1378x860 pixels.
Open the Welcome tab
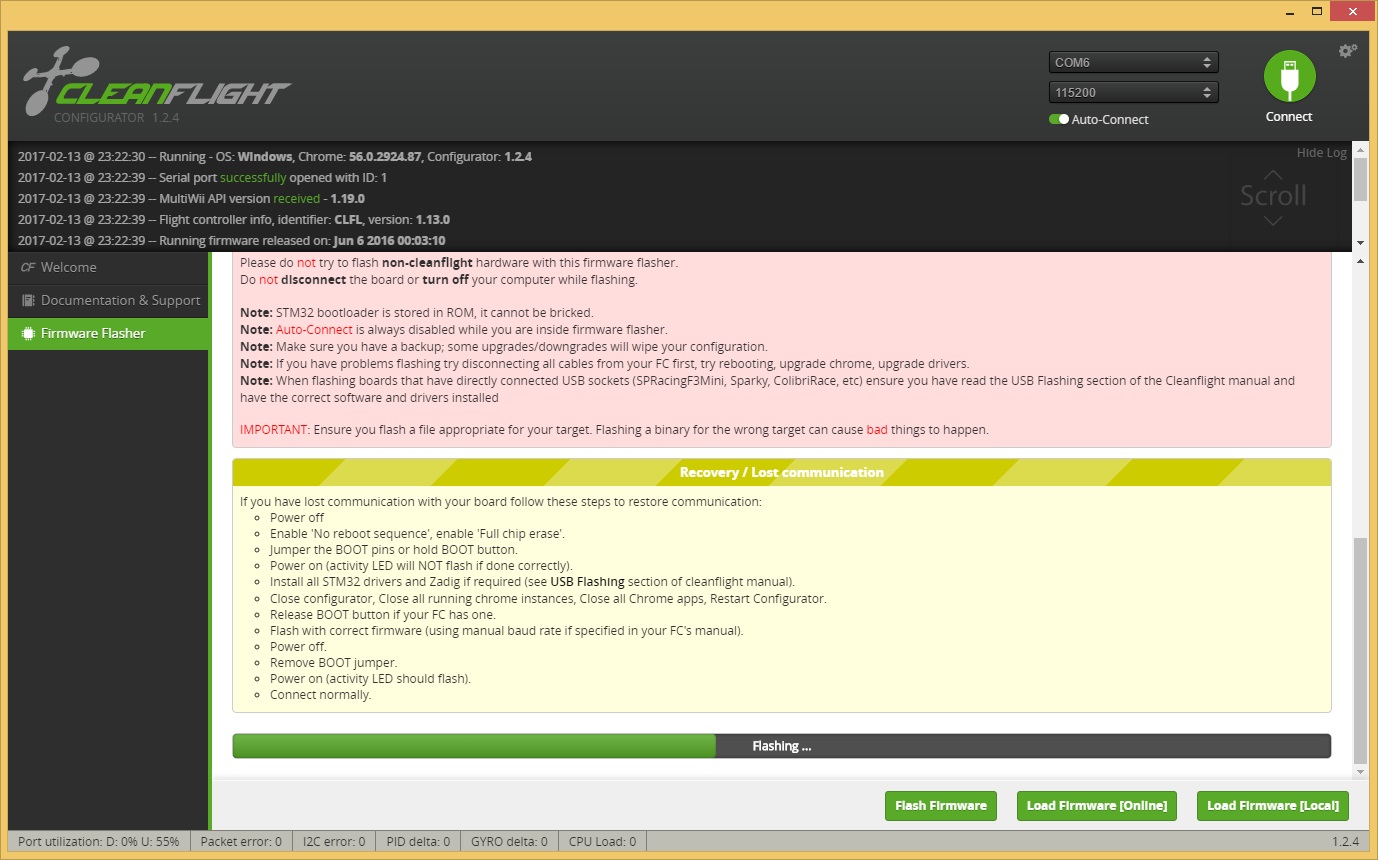[x=108, y=267]
